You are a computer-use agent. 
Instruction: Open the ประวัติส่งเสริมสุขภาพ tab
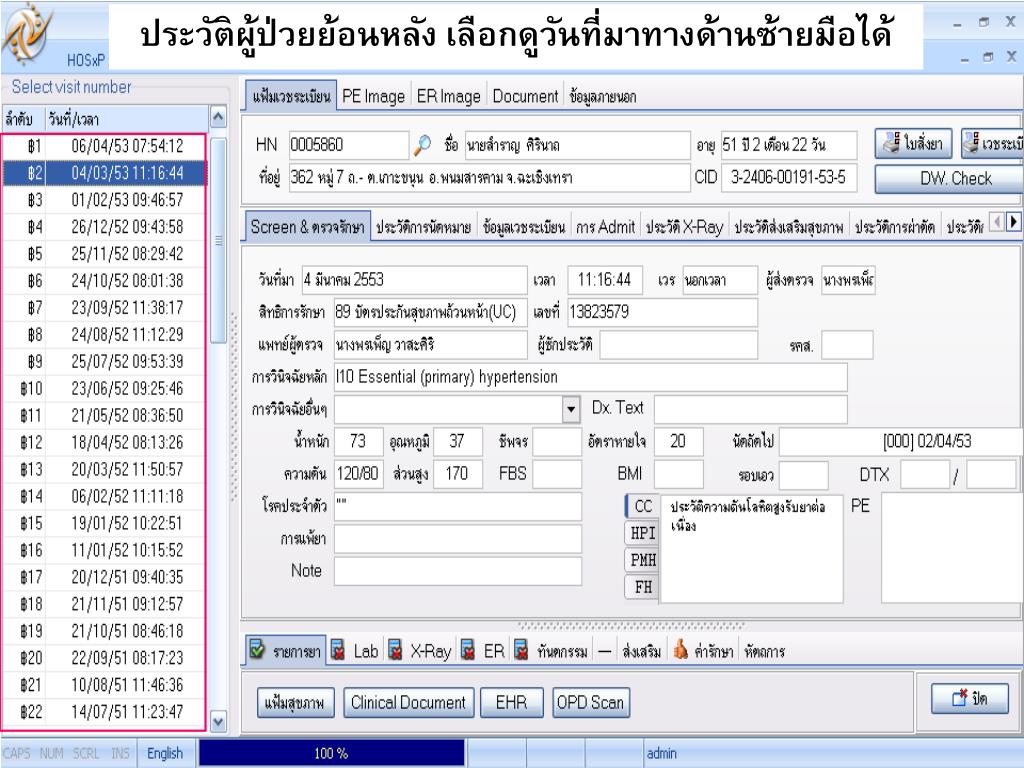pos(788,227)
